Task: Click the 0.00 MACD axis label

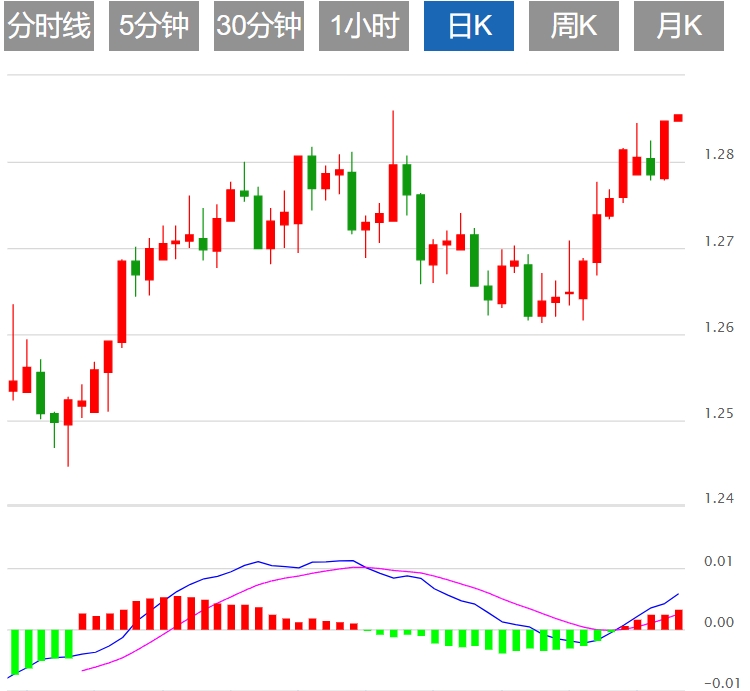Action: [x=718, y=622]
